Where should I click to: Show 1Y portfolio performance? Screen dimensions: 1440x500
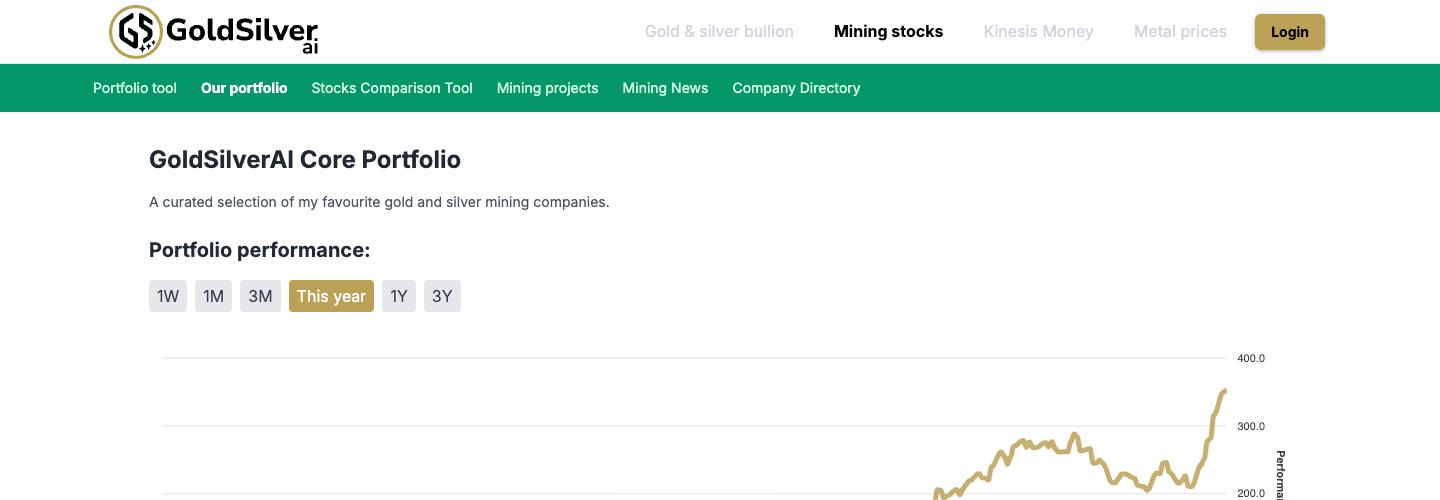click(x=399, y=296)
